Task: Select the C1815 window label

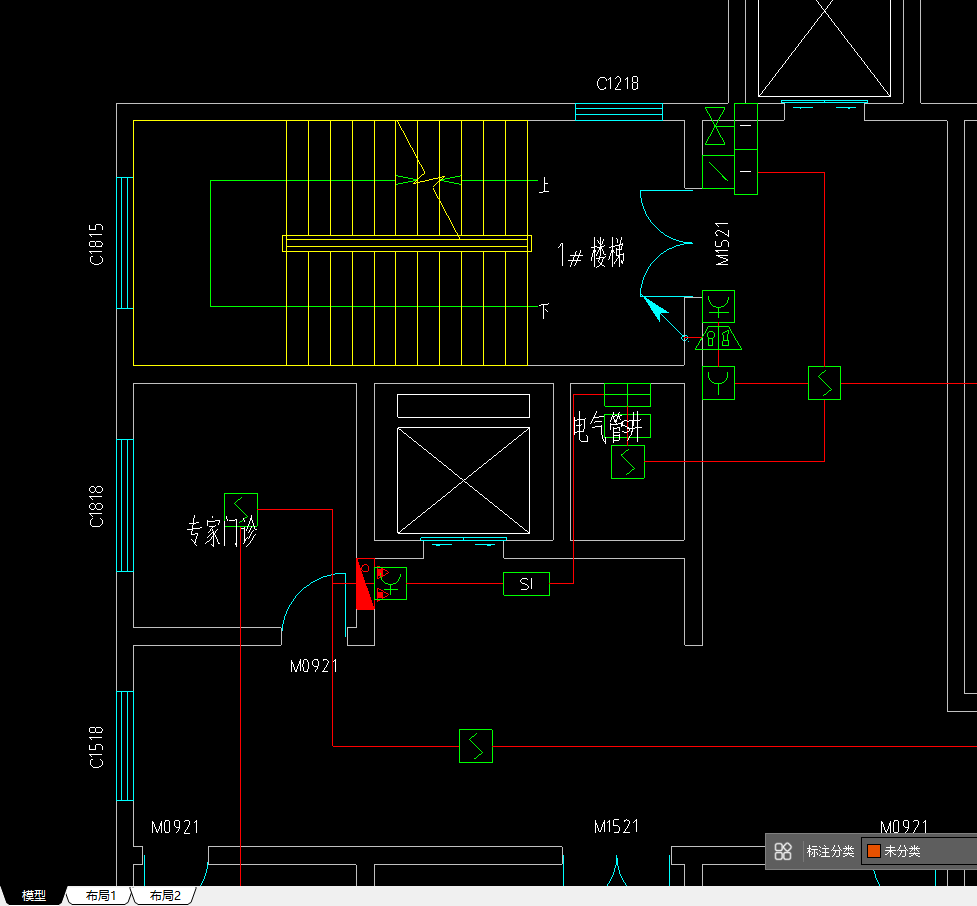Action: tap(97, 245)
